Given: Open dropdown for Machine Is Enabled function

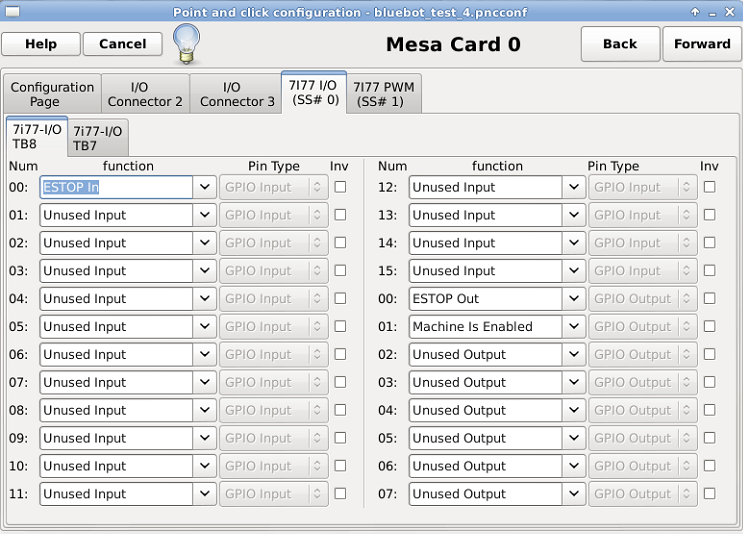Looking at the screenshot, I should 574,326.
